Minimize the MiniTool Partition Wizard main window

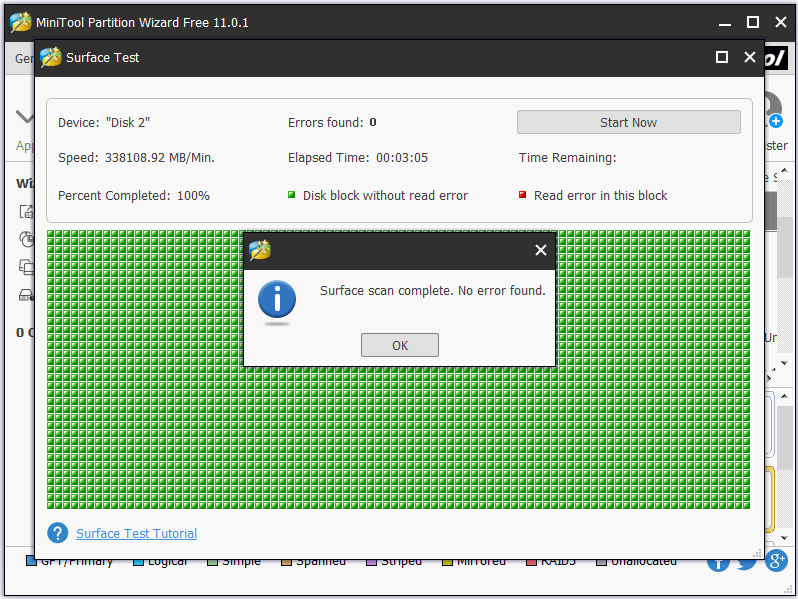pyautogui.click(x=725, y=23)
